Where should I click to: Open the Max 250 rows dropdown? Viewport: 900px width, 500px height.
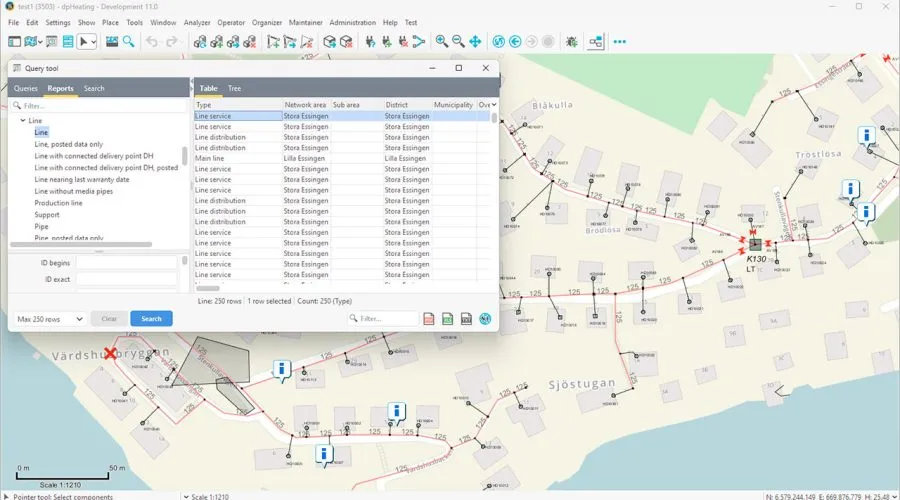tap(50, 319)
